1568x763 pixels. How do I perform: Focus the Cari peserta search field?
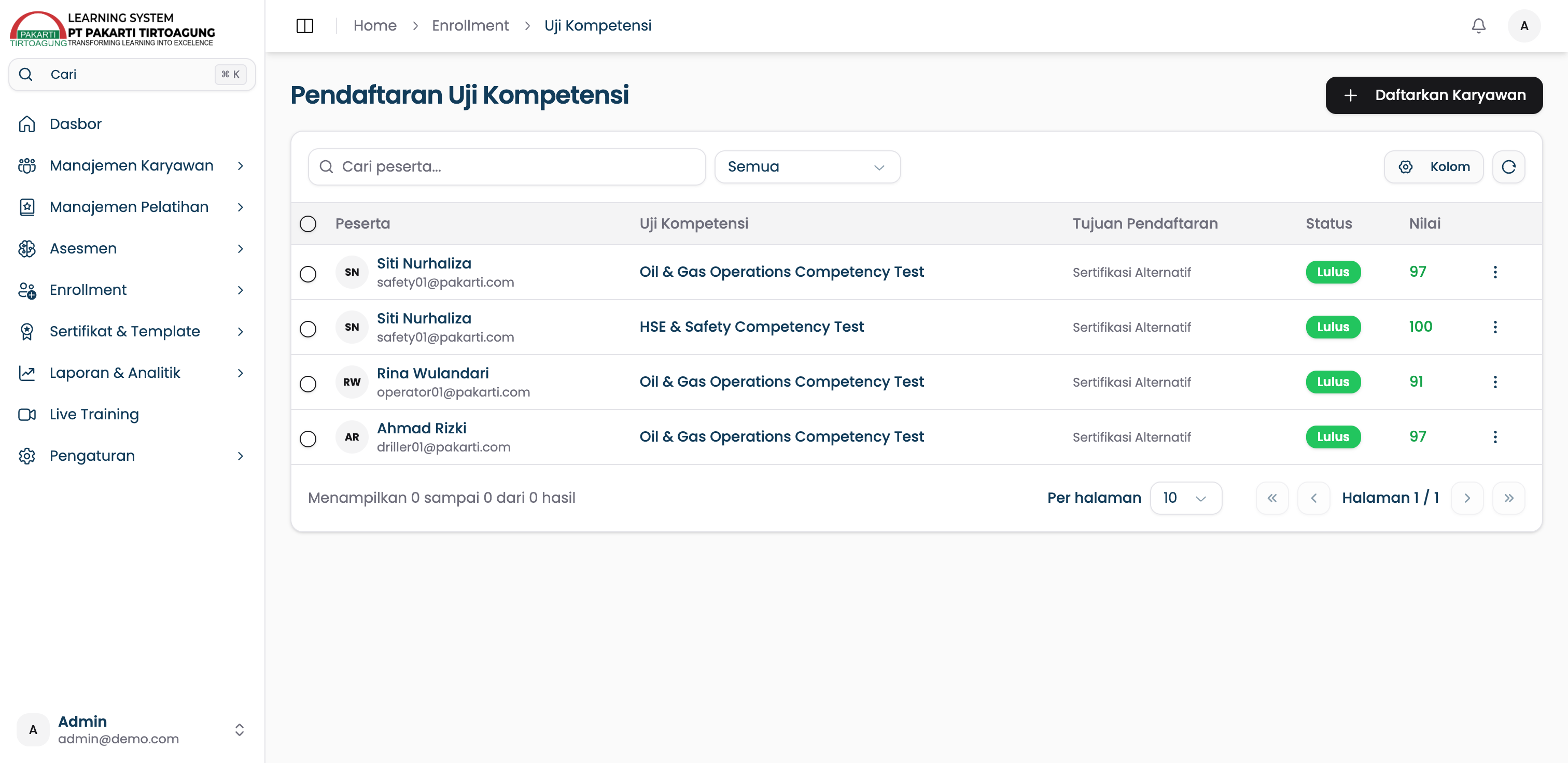507,167
